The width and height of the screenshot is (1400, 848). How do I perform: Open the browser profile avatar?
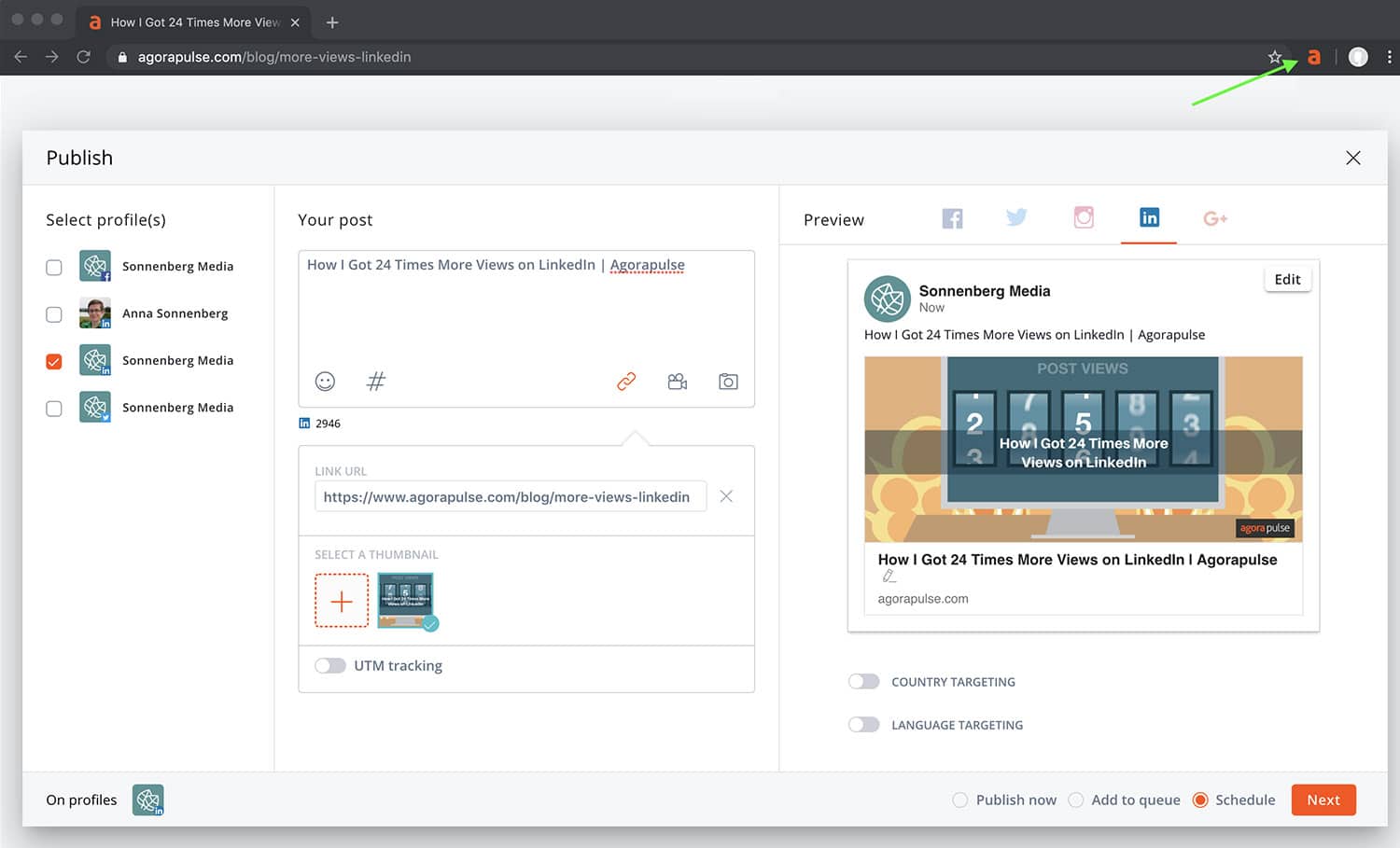coord(1358,57)
